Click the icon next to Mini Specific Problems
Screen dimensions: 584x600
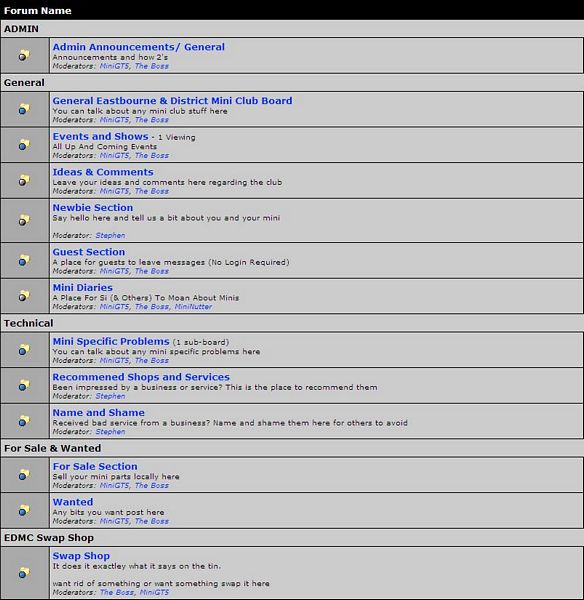tap(24, 350)
